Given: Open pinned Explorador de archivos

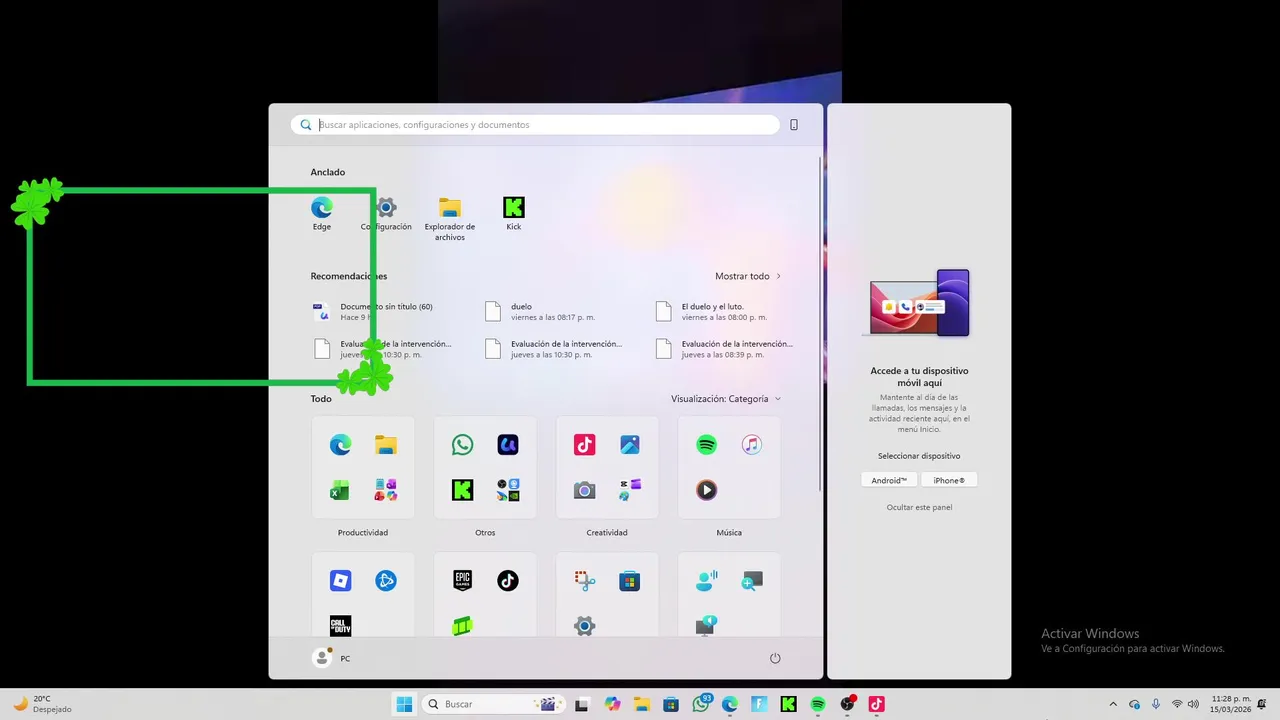Looking at the screenshot, I should tap(450, 218).
